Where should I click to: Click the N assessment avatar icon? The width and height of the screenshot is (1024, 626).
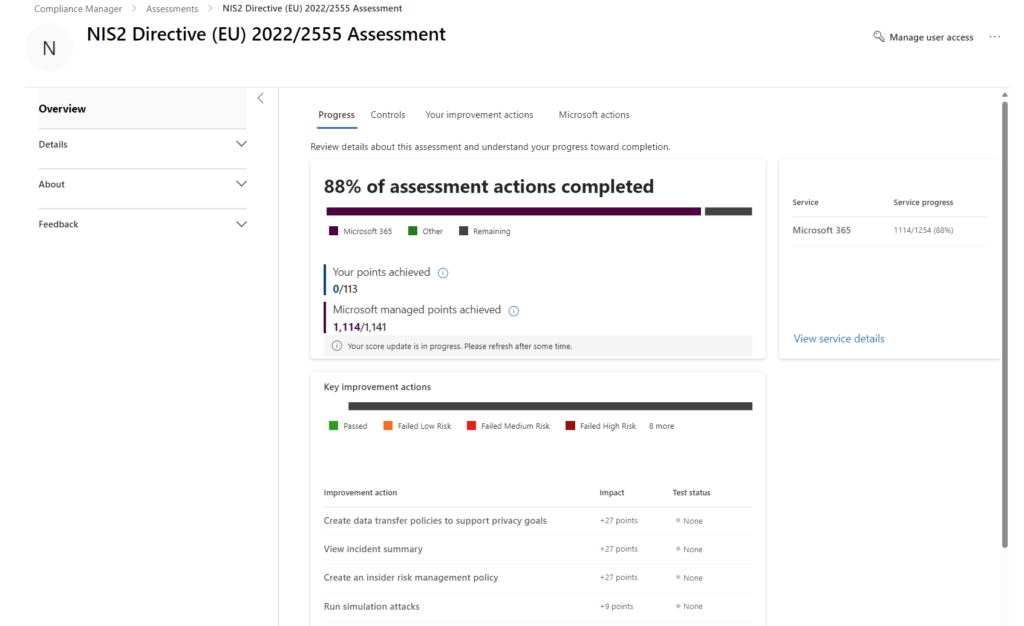(x=49, y=48)
